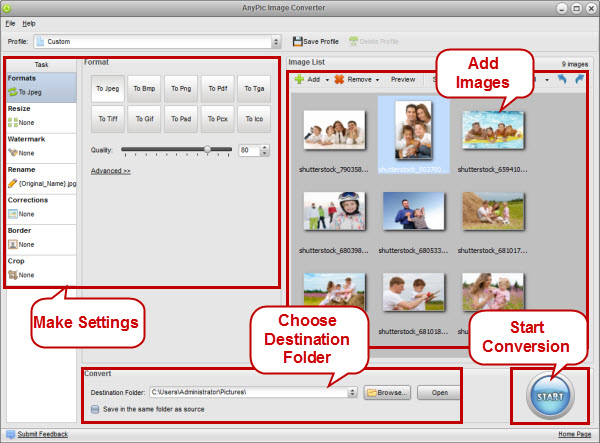Image resolution: width=600 pixels, height=443 pixels.
Task: Click the Quality slider handle
Action: [x=208, y=149]
